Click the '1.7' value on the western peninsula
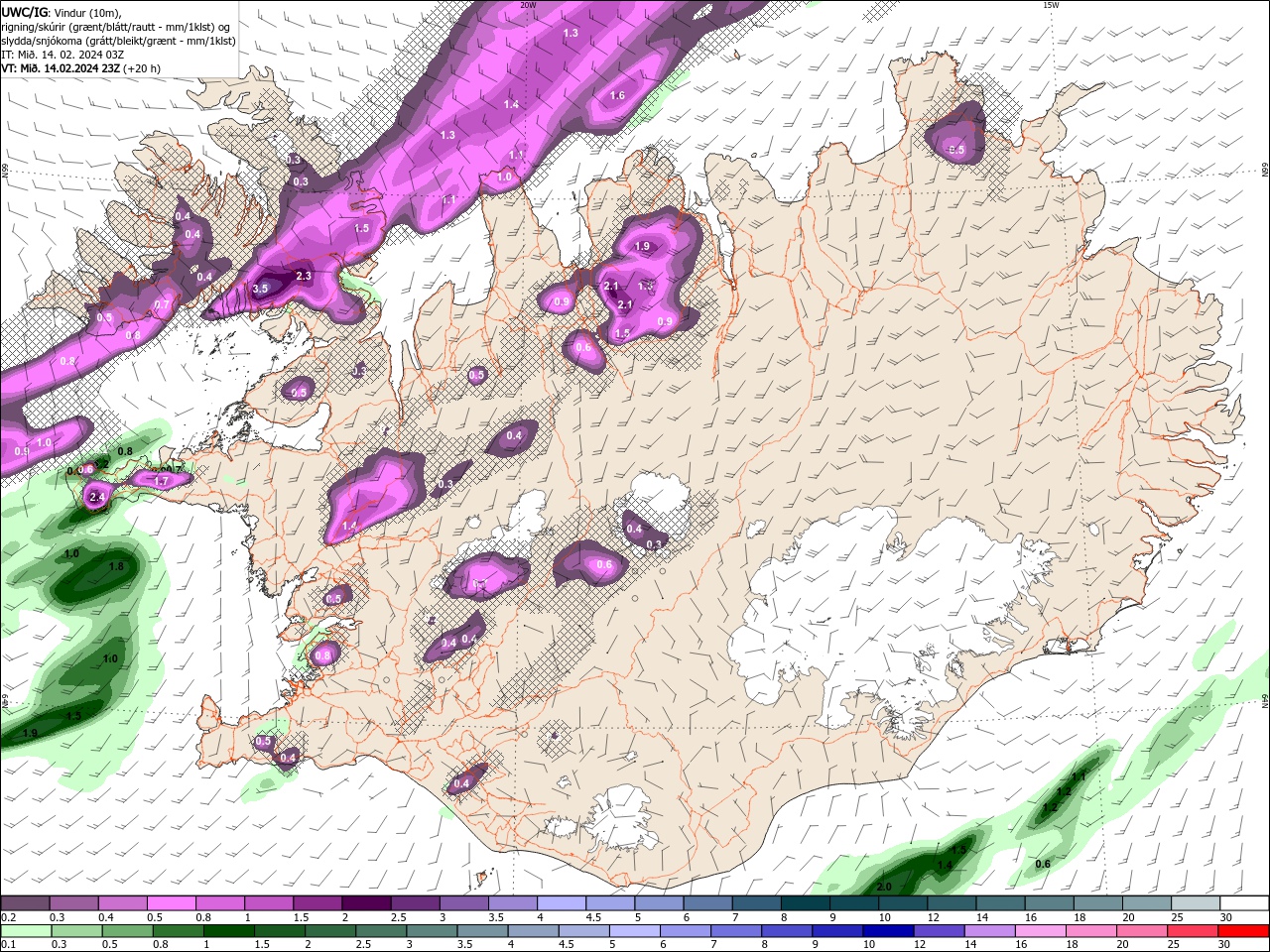 [162, 481]
